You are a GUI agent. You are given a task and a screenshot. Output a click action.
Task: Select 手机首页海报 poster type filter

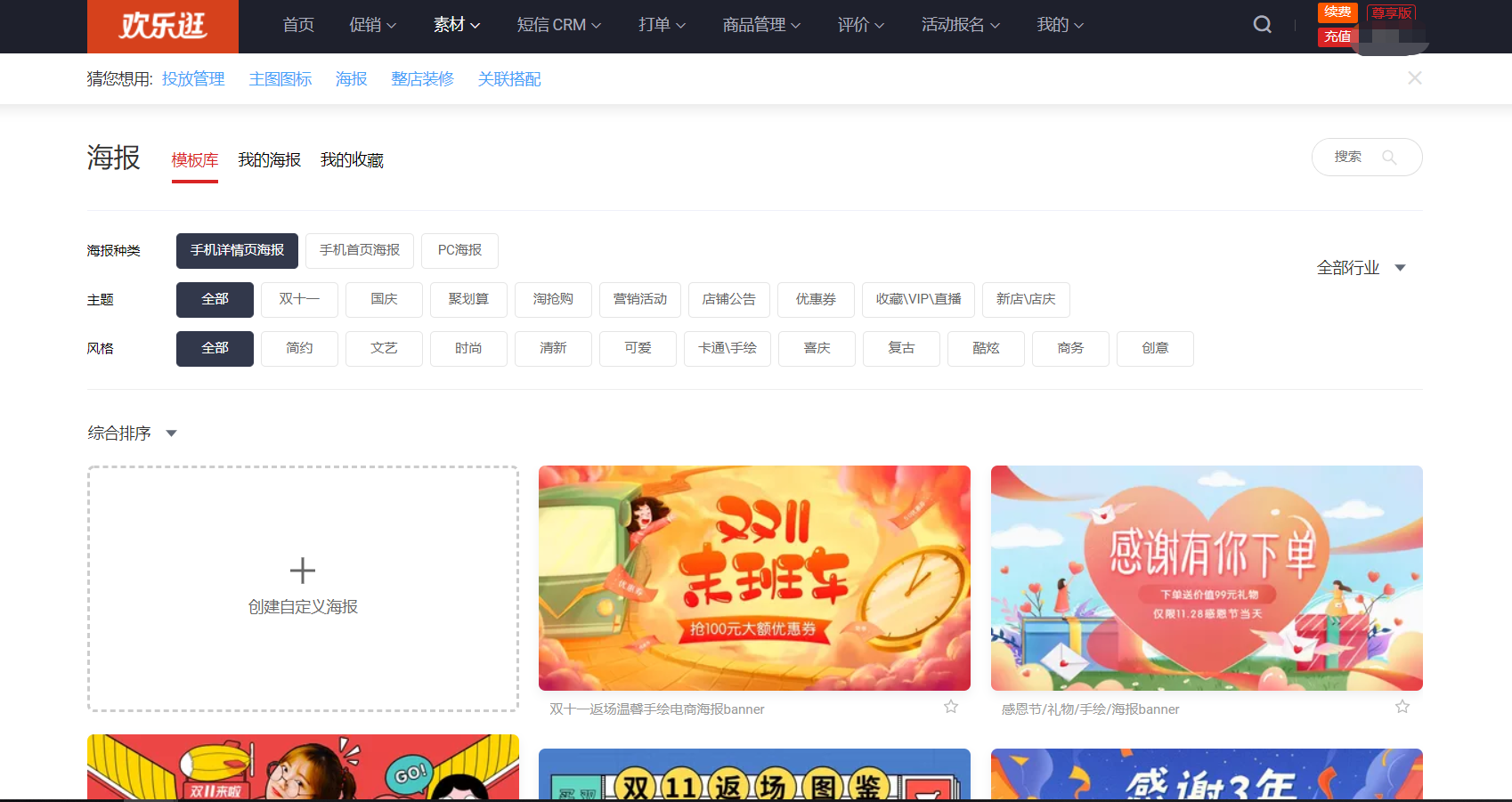(x=360, y=251)
